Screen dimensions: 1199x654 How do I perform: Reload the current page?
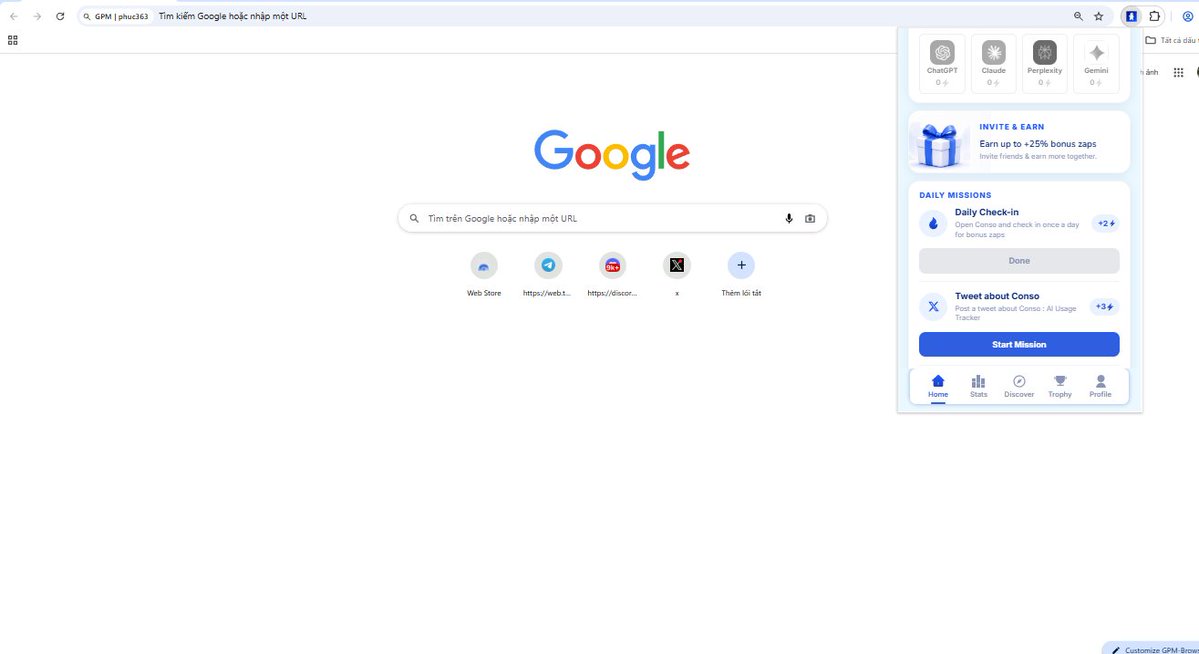pyautogui.click(x=60, y=16)
